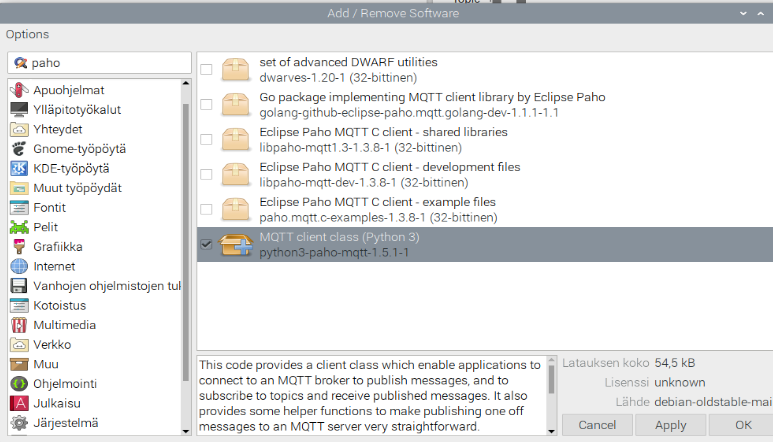Tick the golang-github-eclipse-paho package checkbox
The image size is (773, 442).
206,104
